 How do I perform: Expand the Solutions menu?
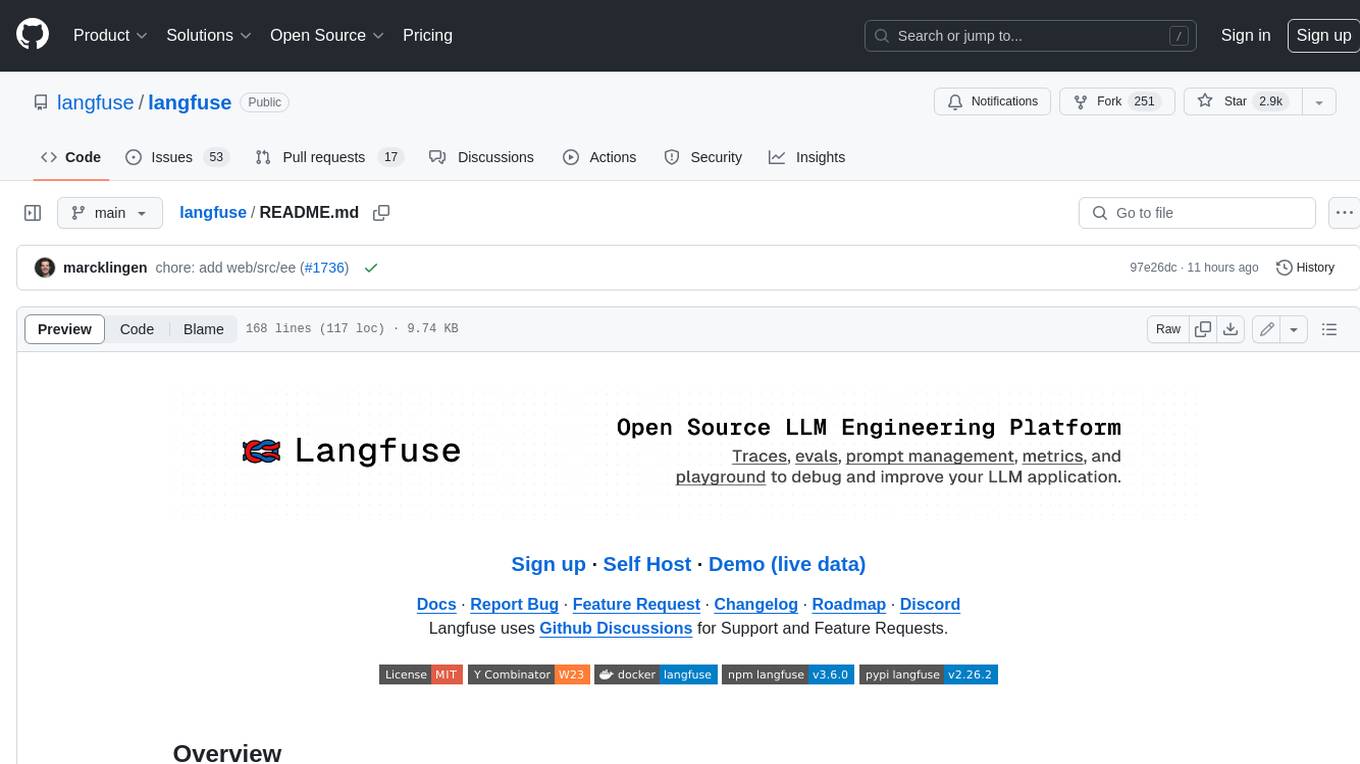coord(207,35)
